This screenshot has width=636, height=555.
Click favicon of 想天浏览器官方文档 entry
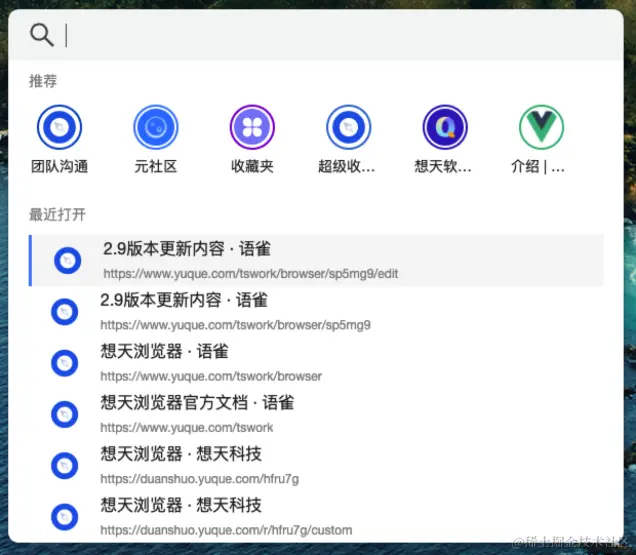[x=64, y=414]
